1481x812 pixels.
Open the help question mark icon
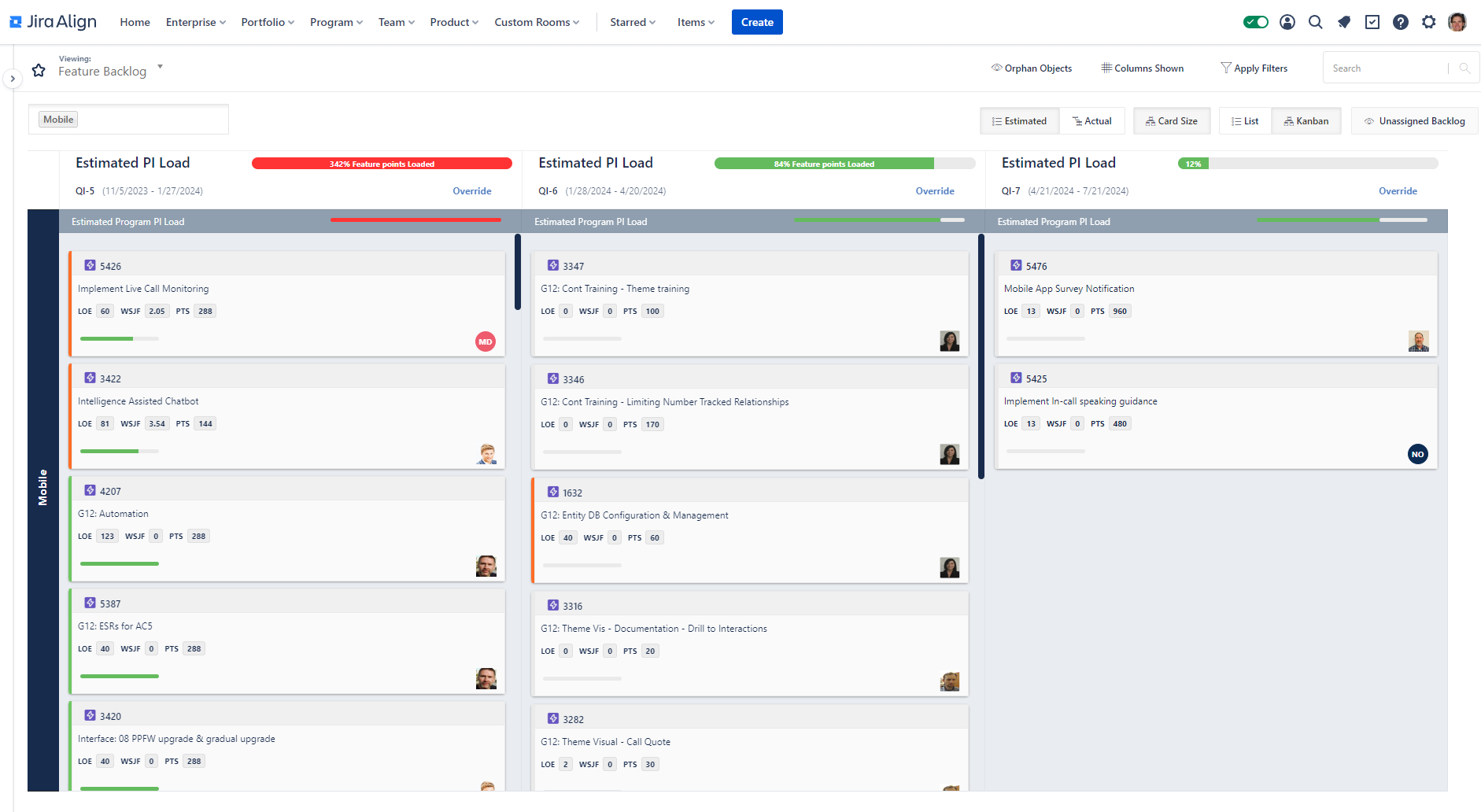point(1401,22)
